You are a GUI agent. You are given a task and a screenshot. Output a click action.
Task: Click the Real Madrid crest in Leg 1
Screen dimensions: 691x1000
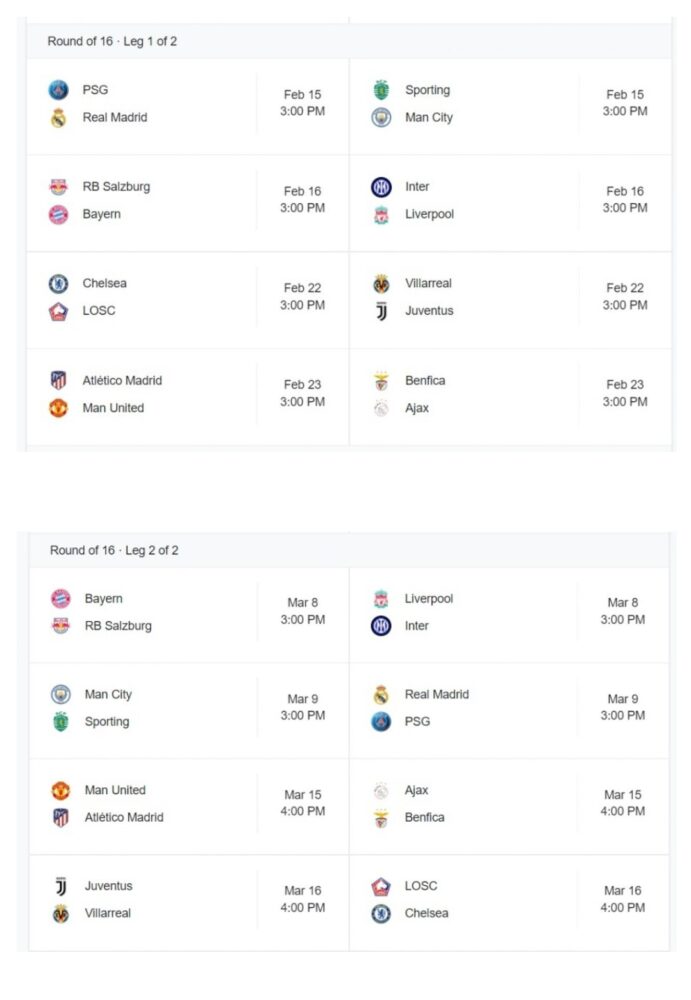(x=58, y=117)
